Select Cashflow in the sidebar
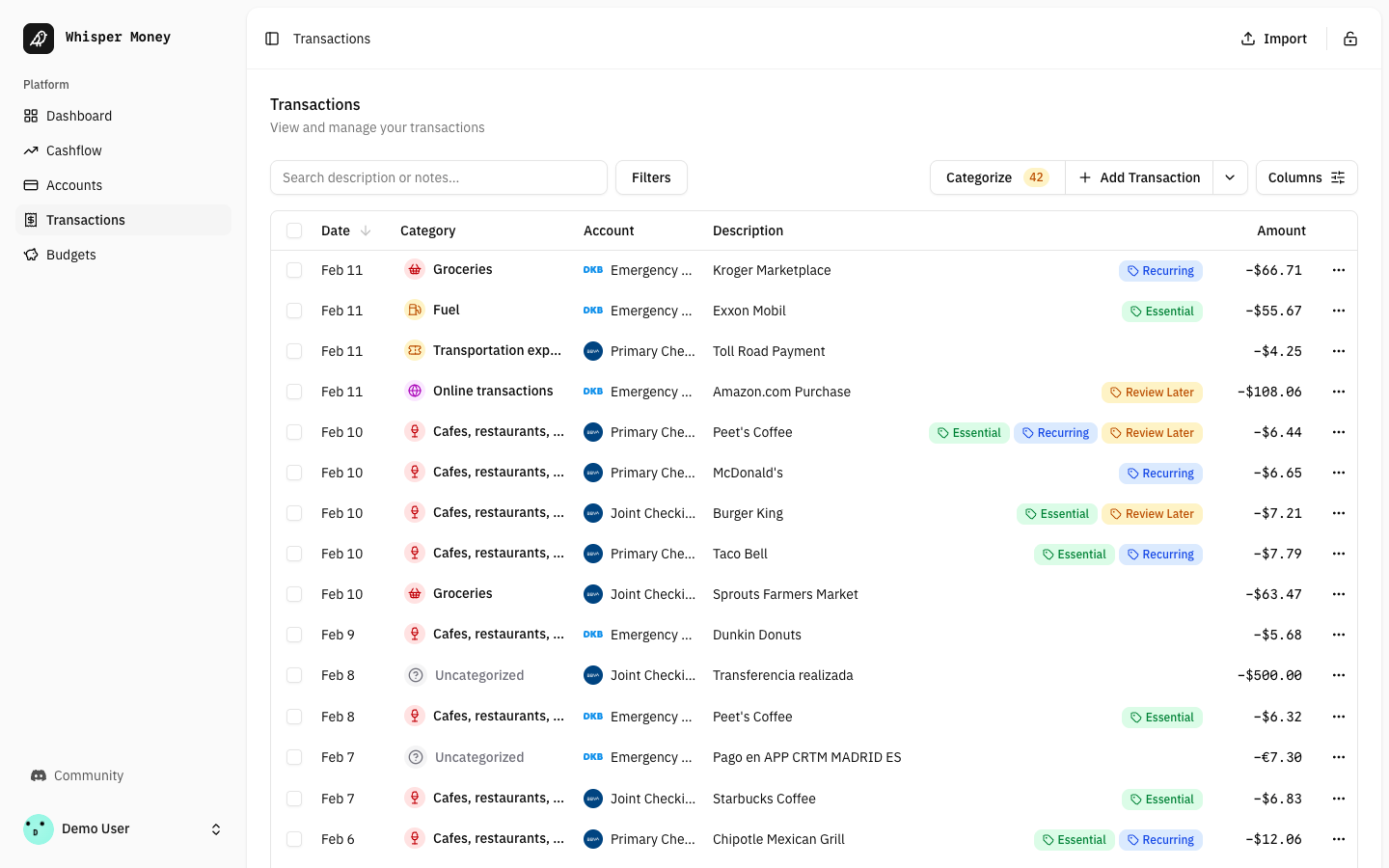Viewport: 1389px width, 868px height. [73, 150]
